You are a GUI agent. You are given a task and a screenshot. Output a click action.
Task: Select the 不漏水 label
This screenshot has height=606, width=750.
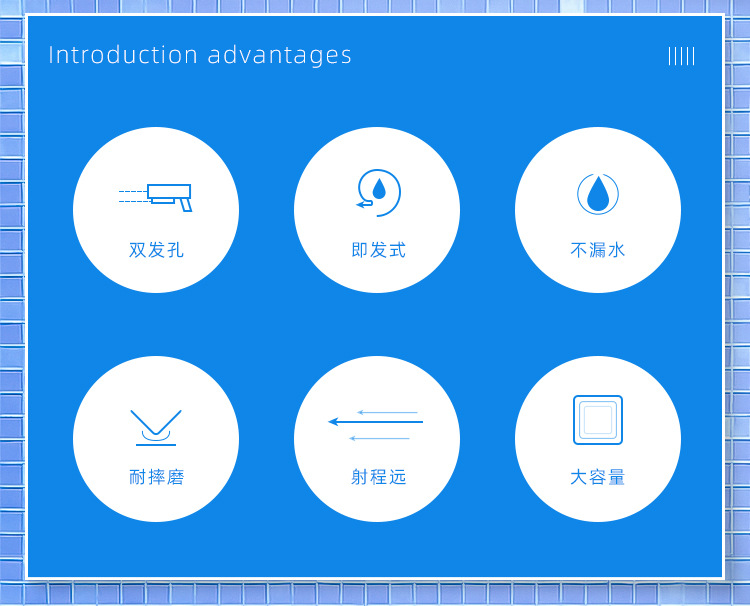[x=598, y=250]
